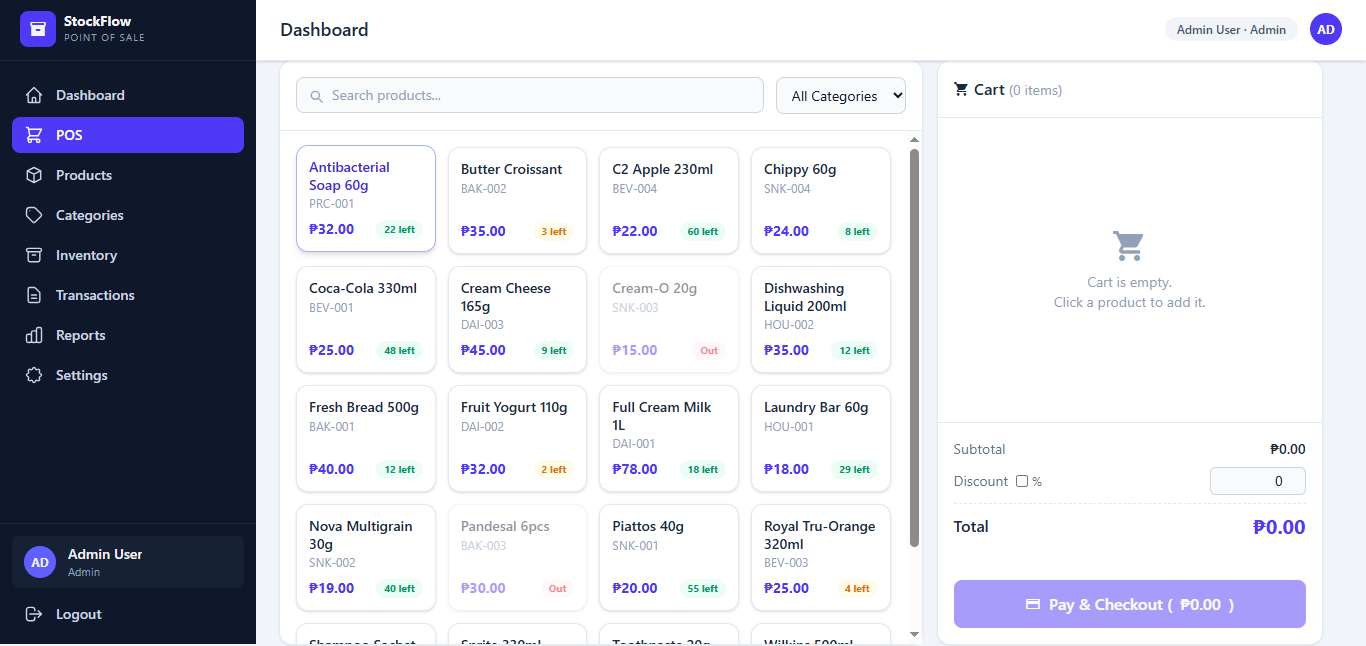Select the POS menu item
The height and width of the screenshot is (646, 1366).
click(x=128, y=135)
